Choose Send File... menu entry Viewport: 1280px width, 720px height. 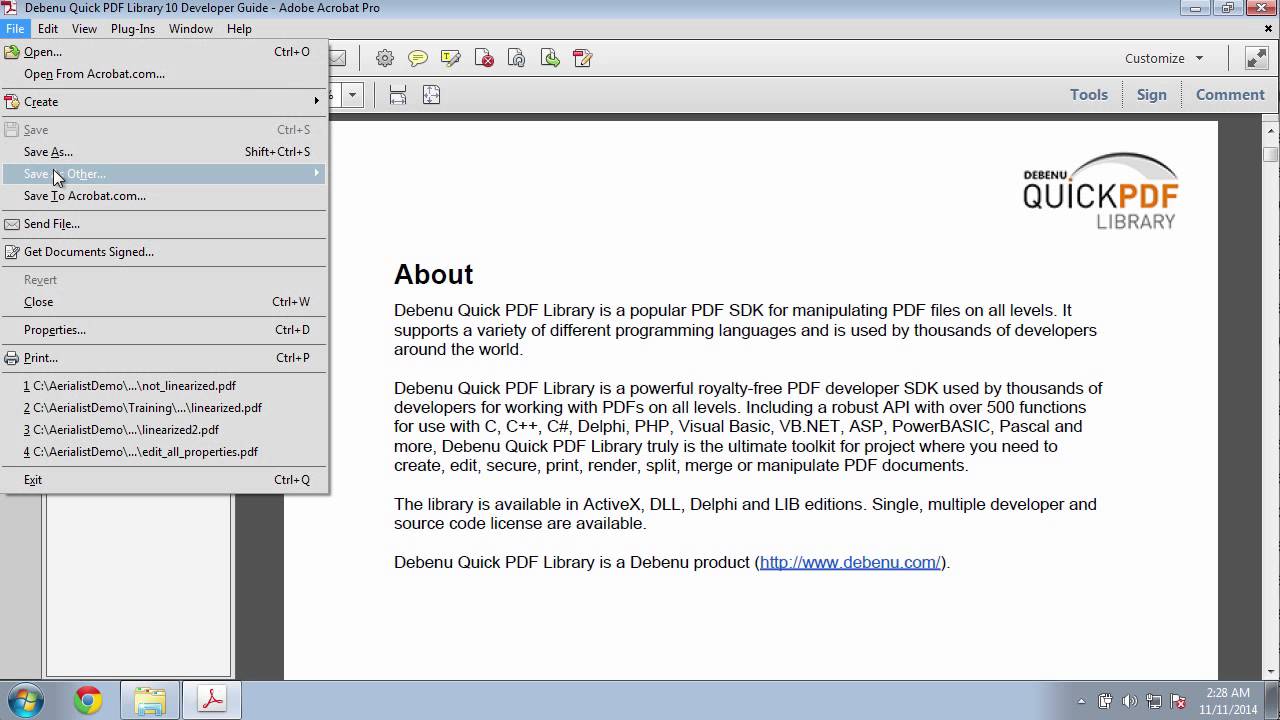coord(164,224)
